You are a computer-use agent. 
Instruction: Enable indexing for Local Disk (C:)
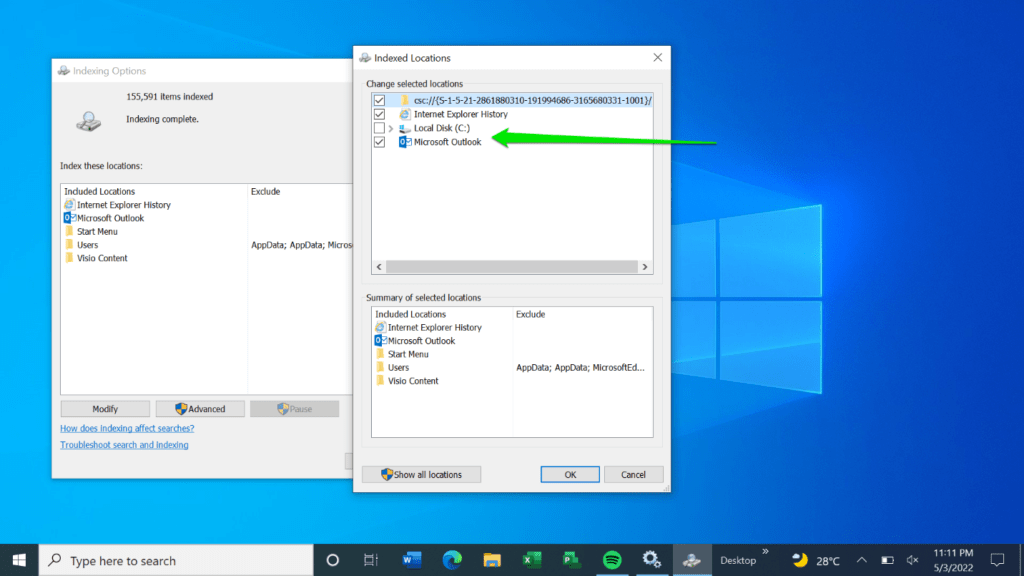point(379,128)
